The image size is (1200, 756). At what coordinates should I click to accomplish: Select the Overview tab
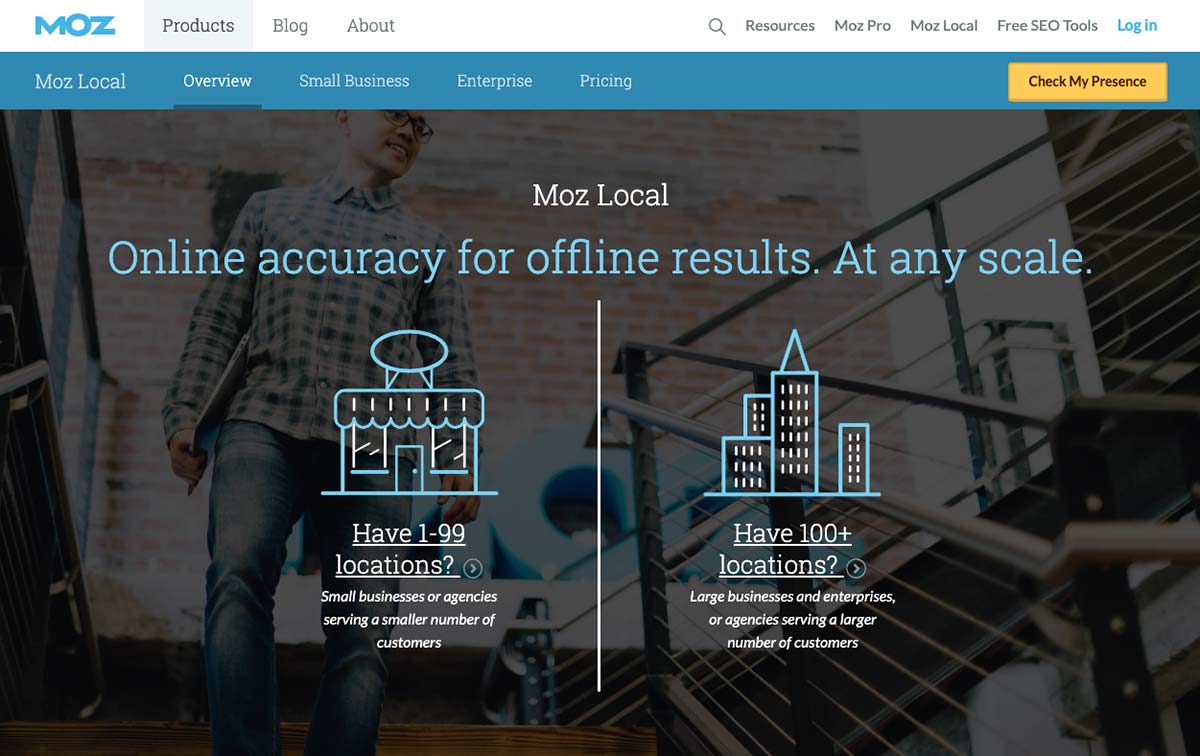[217, 81]
